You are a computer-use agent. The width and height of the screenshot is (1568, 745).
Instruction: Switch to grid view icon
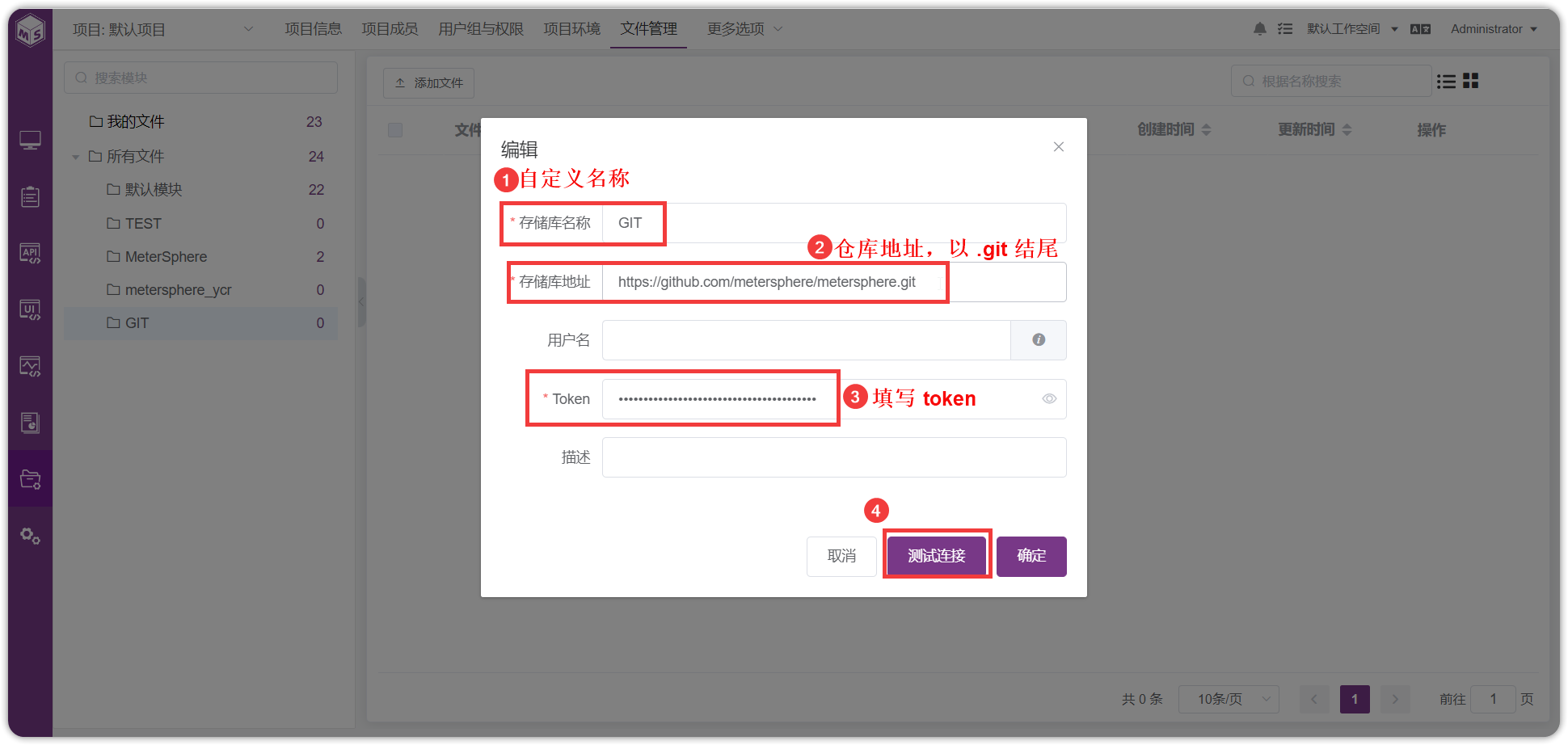[x=1470, y=81]
